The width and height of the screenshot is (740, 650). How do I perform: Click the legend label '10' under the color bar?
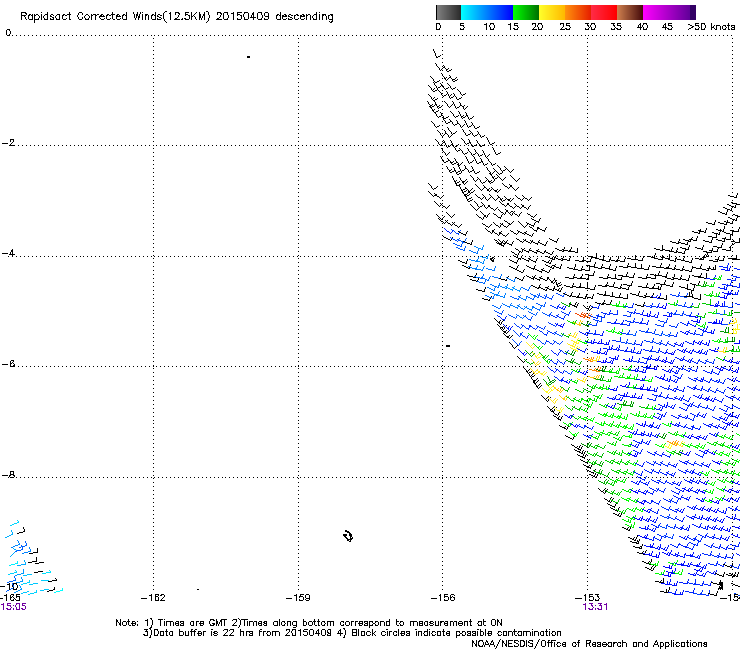(x=489, y=27)
